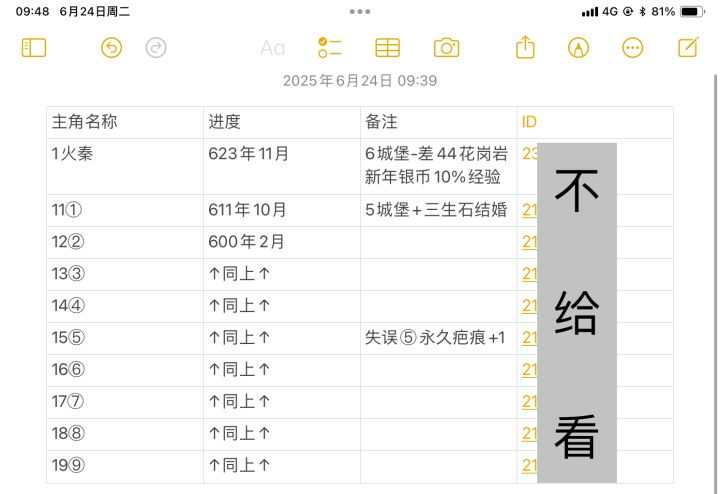Screen dimensions: 720x494
Task: Share this note
Action: [x=525, y=47]
